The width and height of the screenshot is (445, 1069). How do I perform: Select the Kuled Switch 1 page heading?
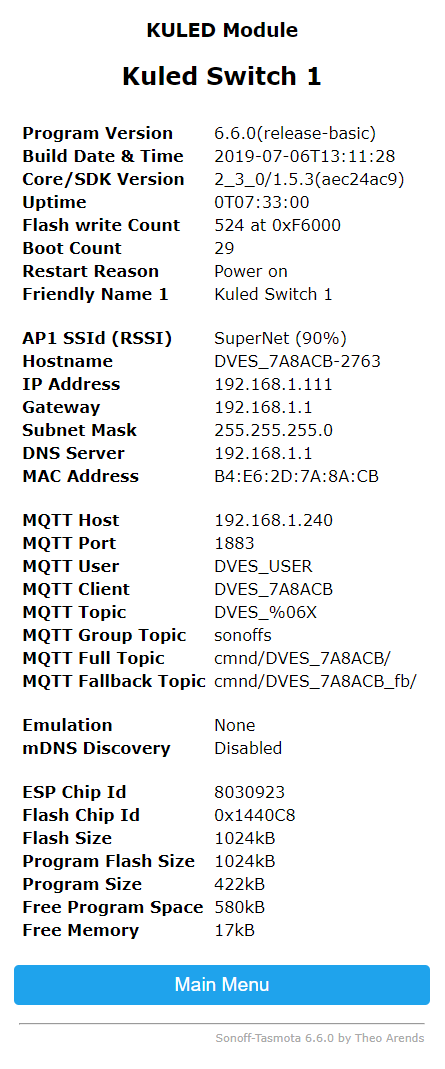221,76
